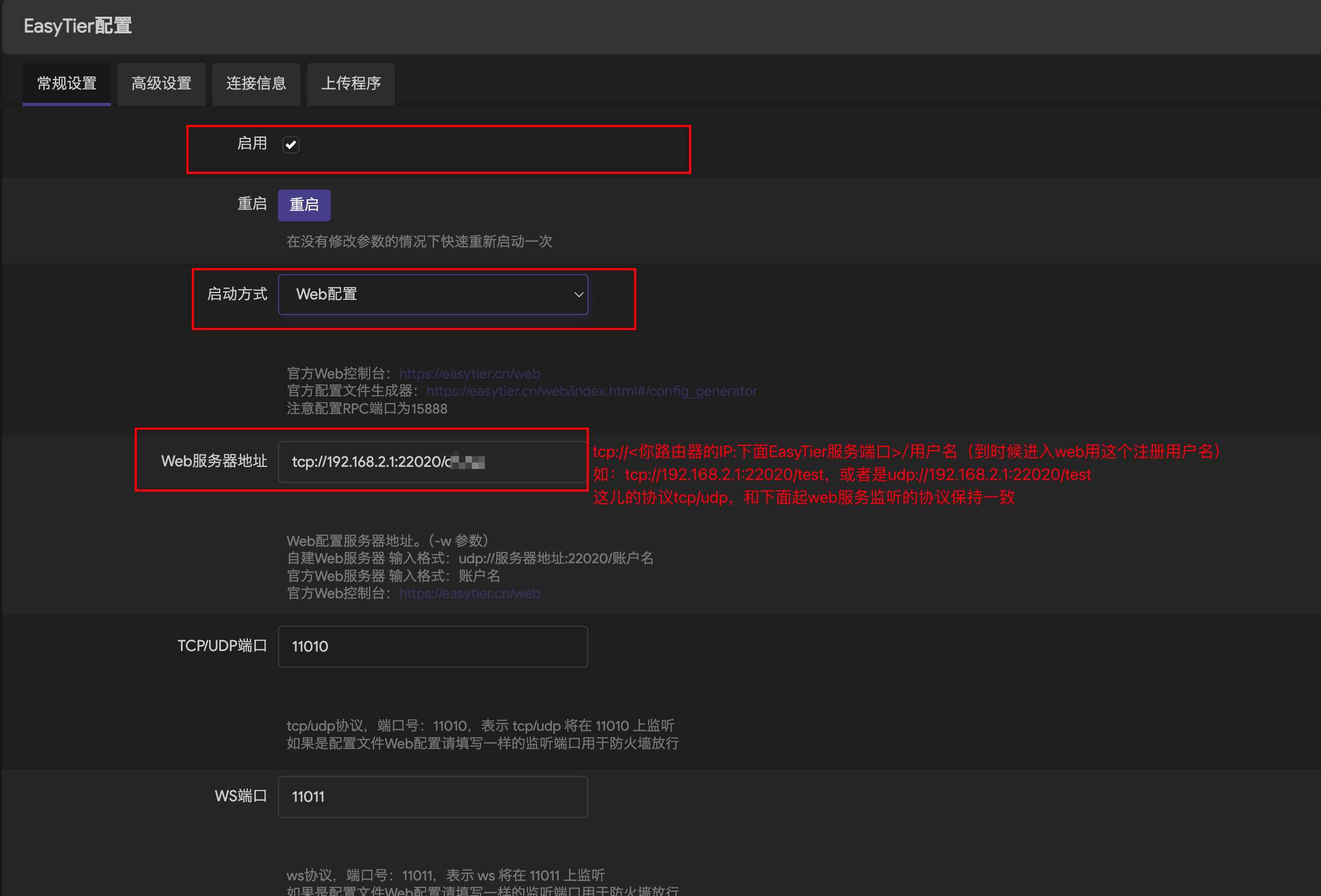Open the official web console link easytier.cn/web
This screenshot has height=896, width=1321.
tap(469, 373)
